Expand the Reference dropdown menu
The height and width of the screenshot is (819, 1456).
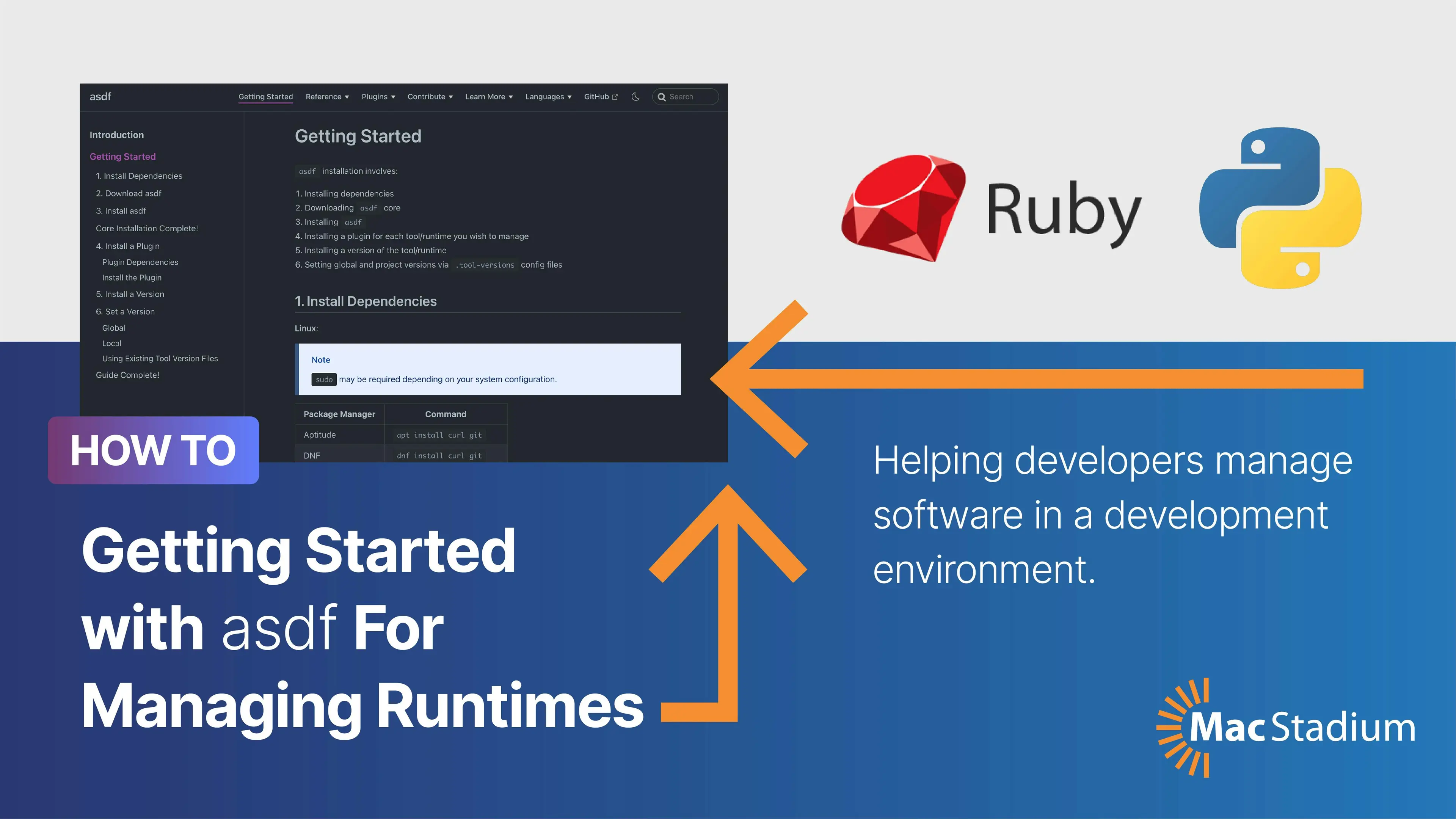pos(327,97)
